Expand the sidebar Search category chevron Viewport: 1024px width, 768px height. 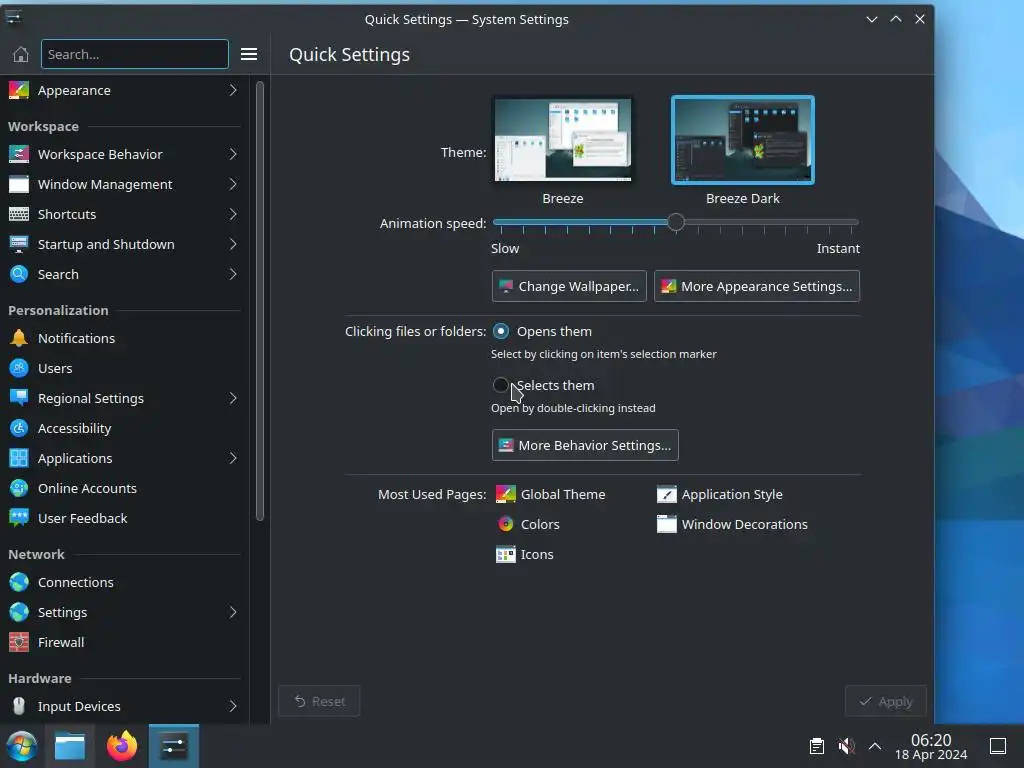click(x=233, y=274)
